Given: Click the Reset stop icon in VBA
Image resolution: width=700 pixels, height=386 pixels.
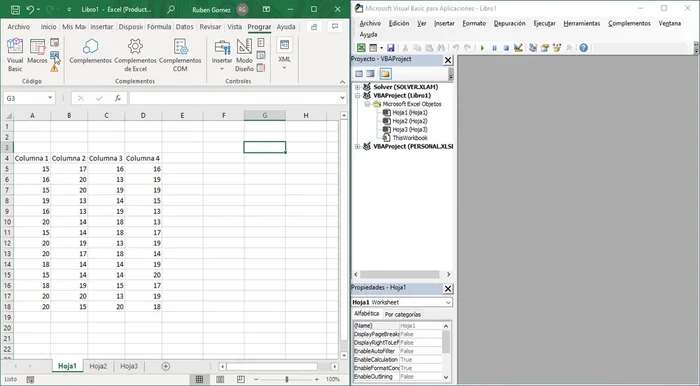Looking at the screenshot, I should click(506, 48).
